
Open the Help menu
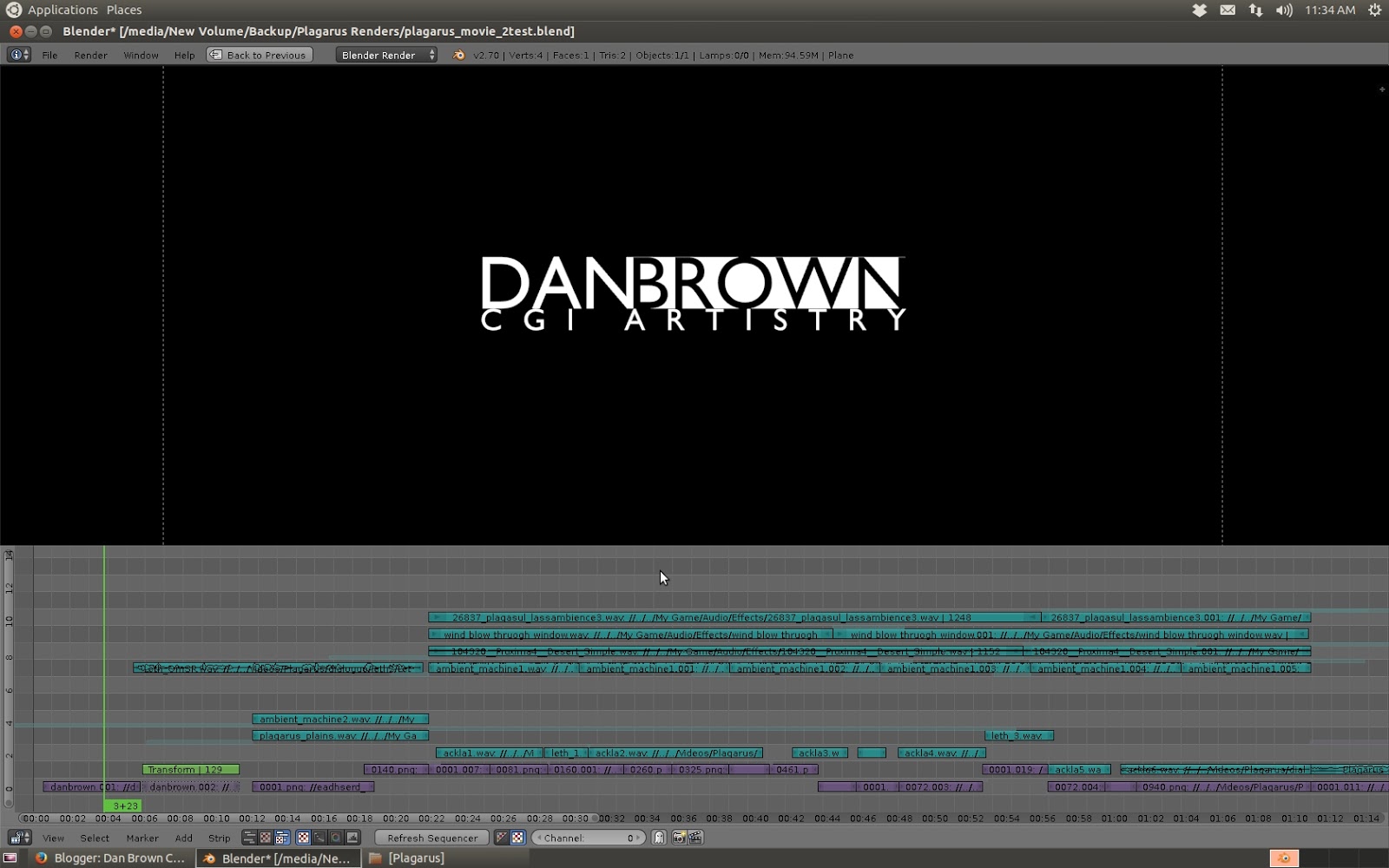click(x=184, y=55)
